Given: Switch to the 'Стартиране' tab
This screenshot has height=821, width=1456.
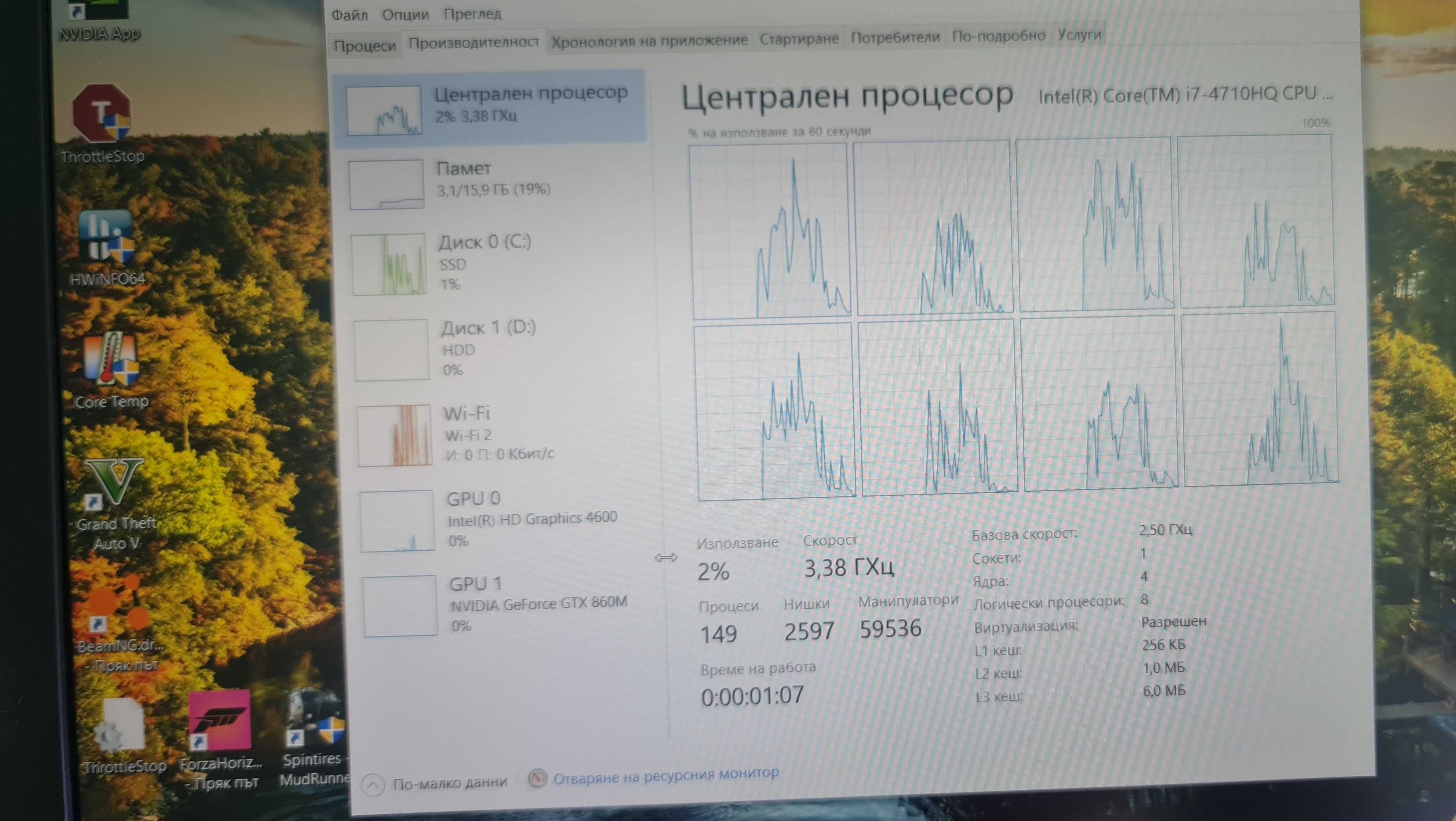Looking at the screenshot, I should tap(799, 39).
